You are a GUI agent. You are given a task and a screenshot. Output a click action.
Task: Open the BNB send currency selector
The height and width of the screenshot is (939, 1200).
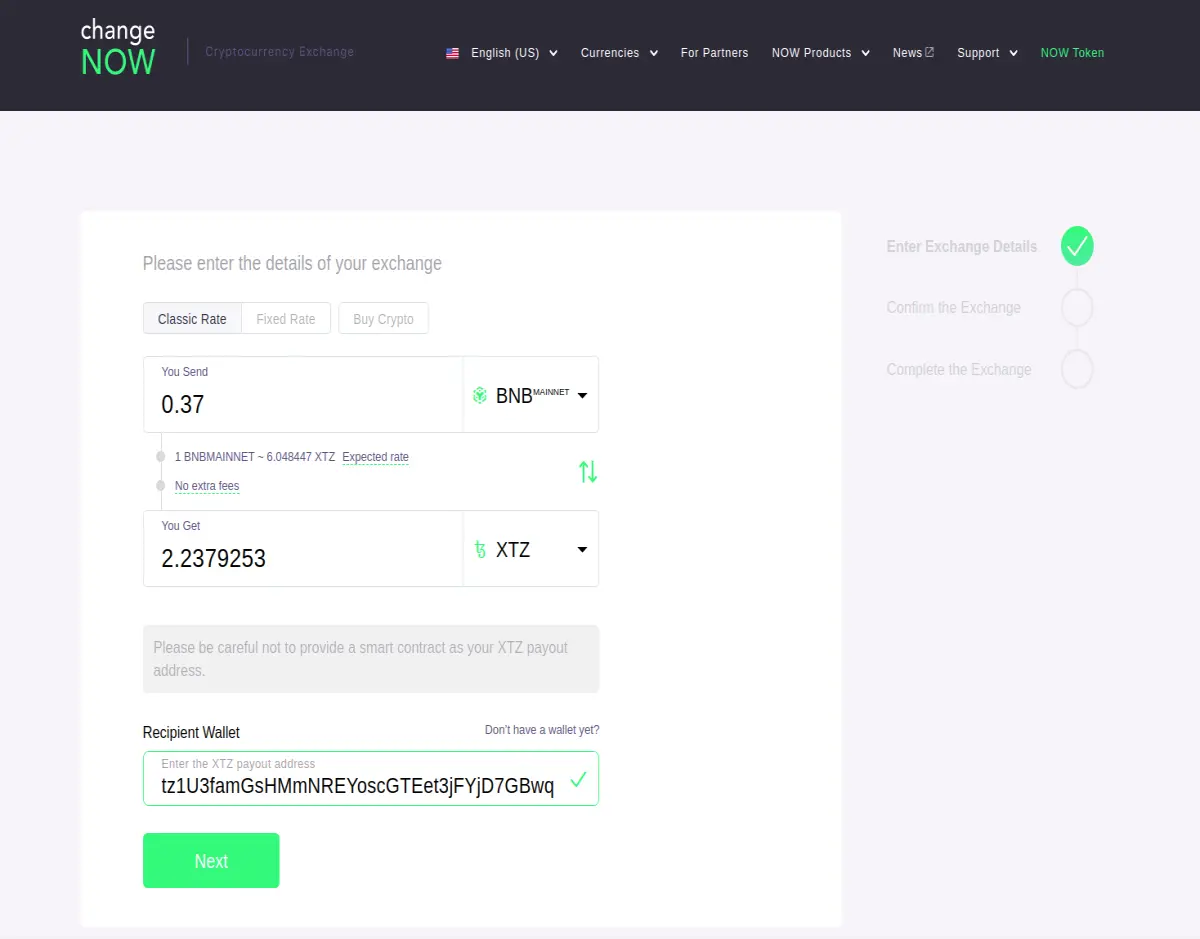[531, 395]
